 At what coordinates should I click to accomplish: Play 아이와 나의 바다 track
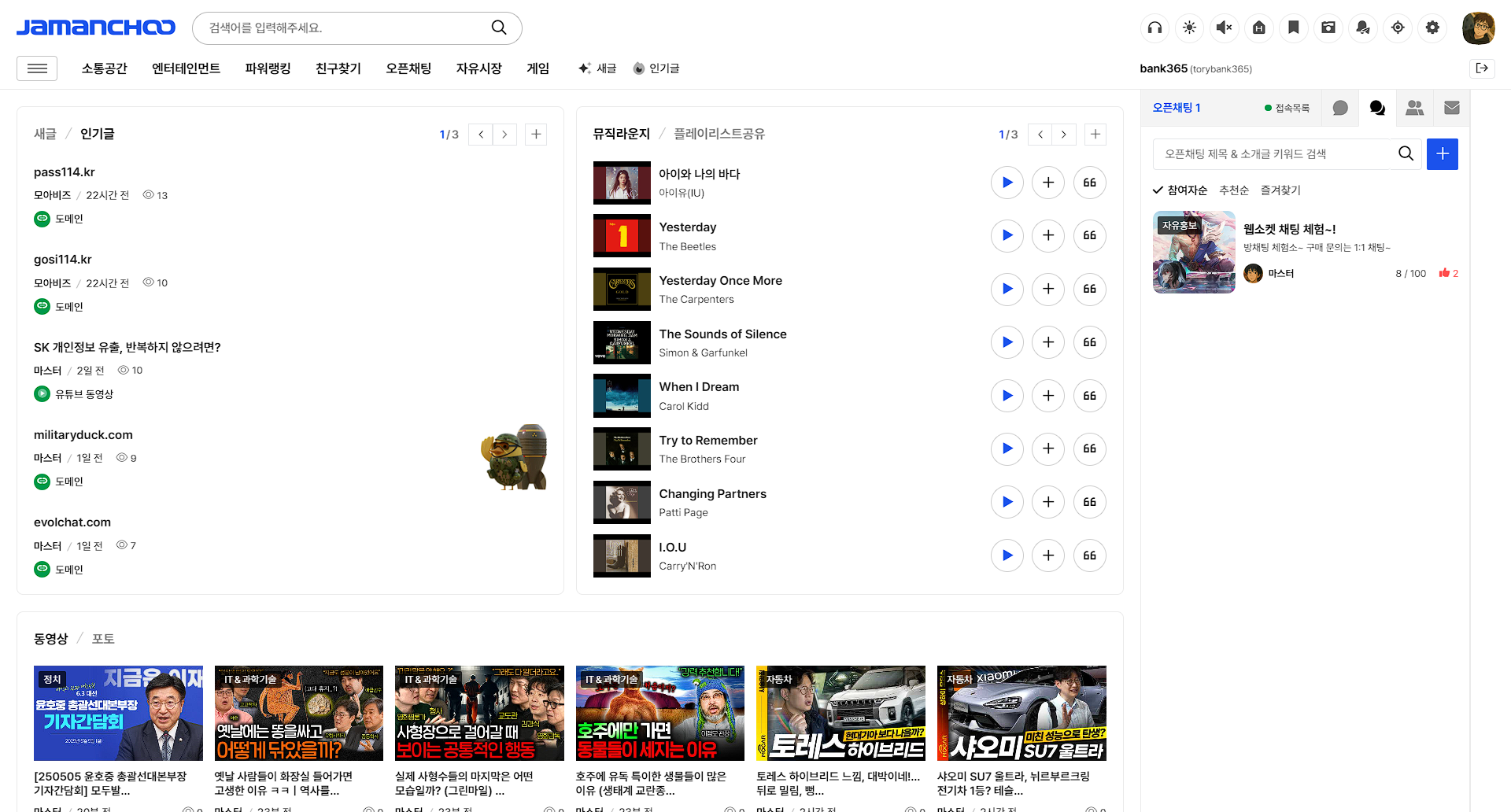(1007, 183)
